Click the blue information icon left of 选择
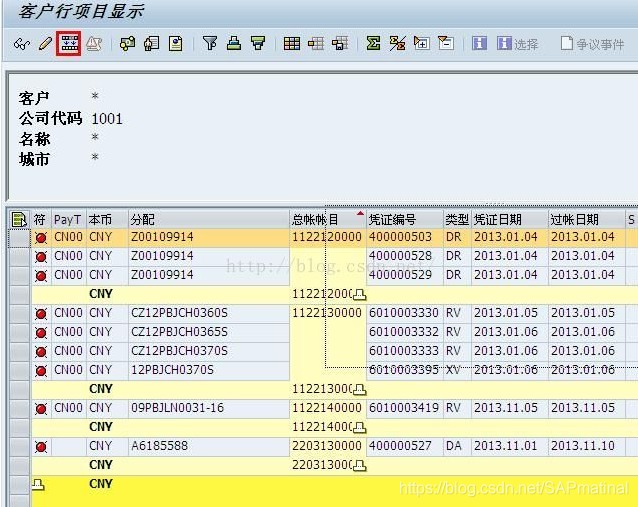638x507 pixels. pos(479,43)
